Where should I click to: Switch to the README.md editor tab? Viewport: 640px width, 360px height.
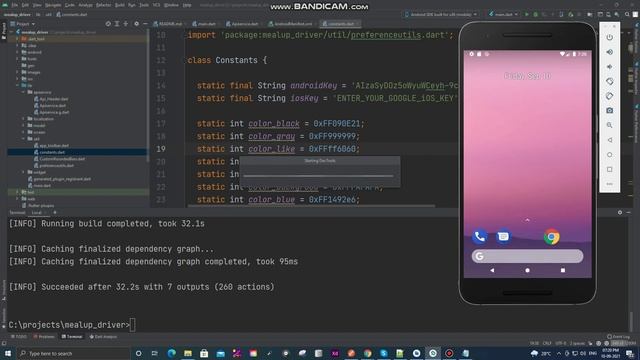click(x=168, y=24)
